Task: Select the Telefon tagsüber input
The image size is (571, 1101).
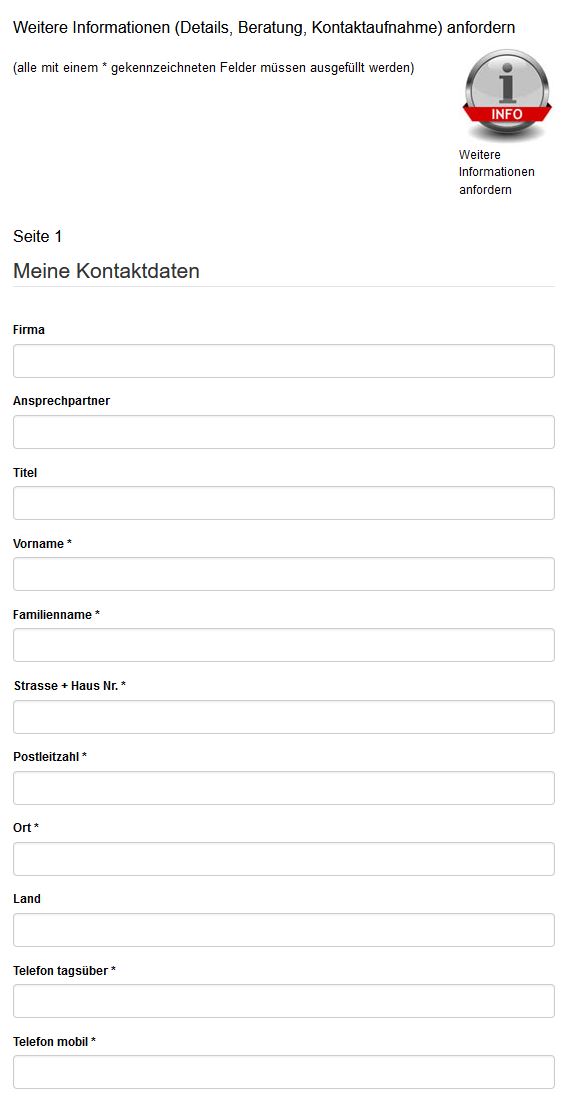Action: click(x=284, y=1001)
